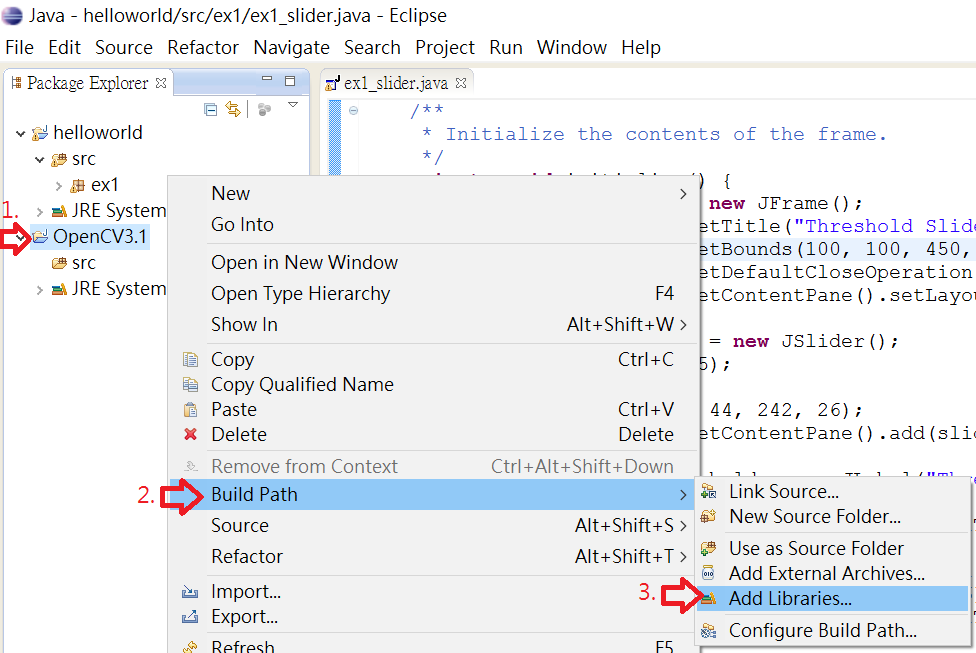Click the comment text "Initialize the contents of the frame."

pos(666,134)
